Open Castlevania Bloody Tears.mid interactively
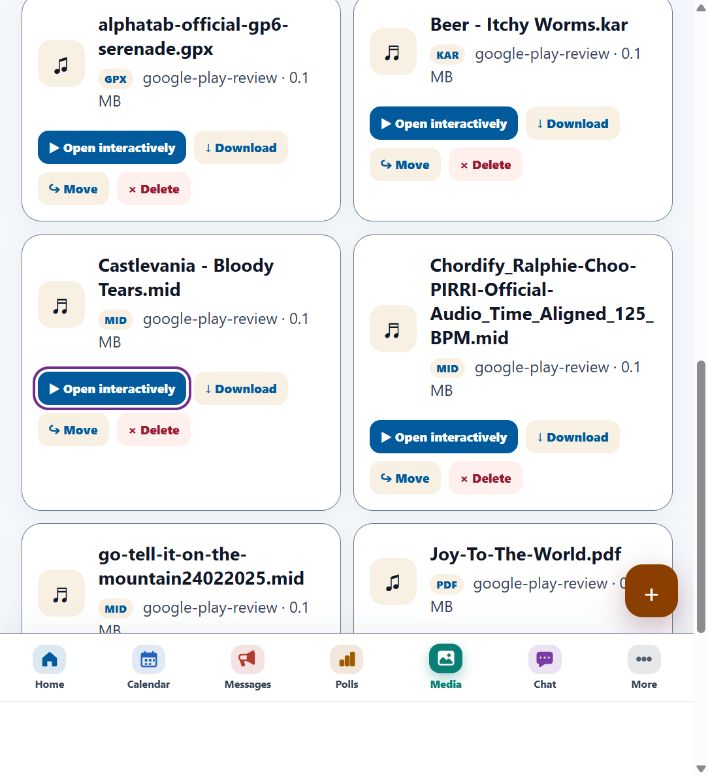This screenshot has height=776, width=708. coord(112,388)
